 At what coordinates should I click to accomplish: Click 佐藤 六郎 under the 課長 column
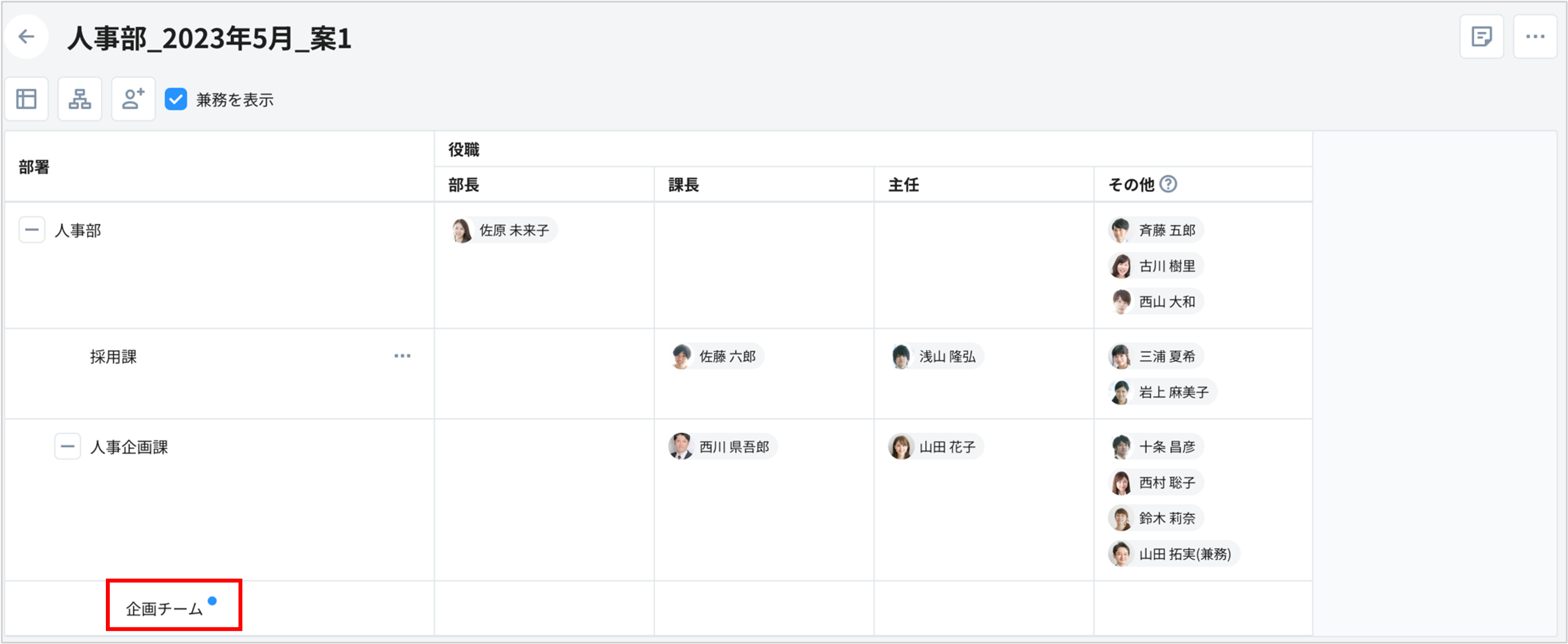point(717,356)
